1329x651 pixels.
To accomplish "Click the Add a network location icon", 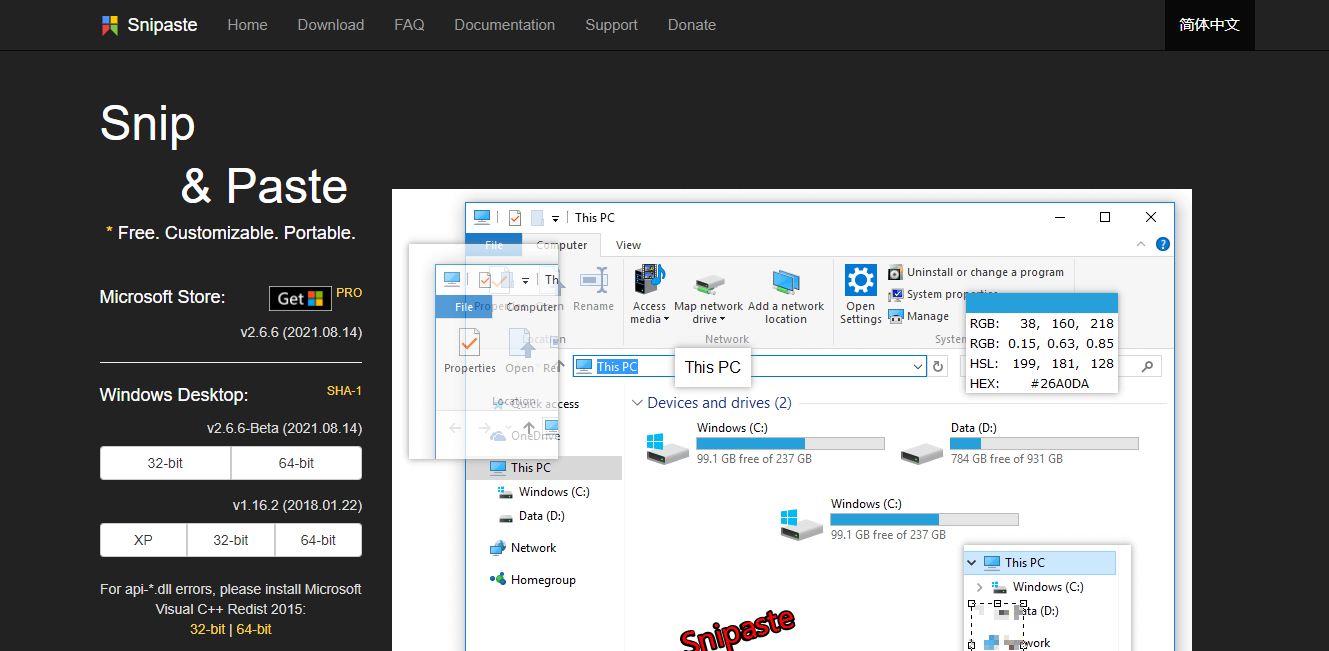I will point(786,283).
